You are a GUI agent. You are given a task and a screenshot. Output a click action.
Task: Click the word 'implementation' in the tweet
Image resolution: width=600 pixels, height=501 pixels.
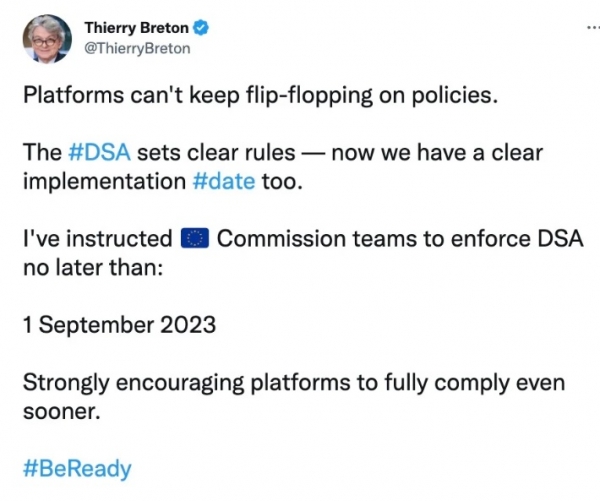tap(104, 181)
